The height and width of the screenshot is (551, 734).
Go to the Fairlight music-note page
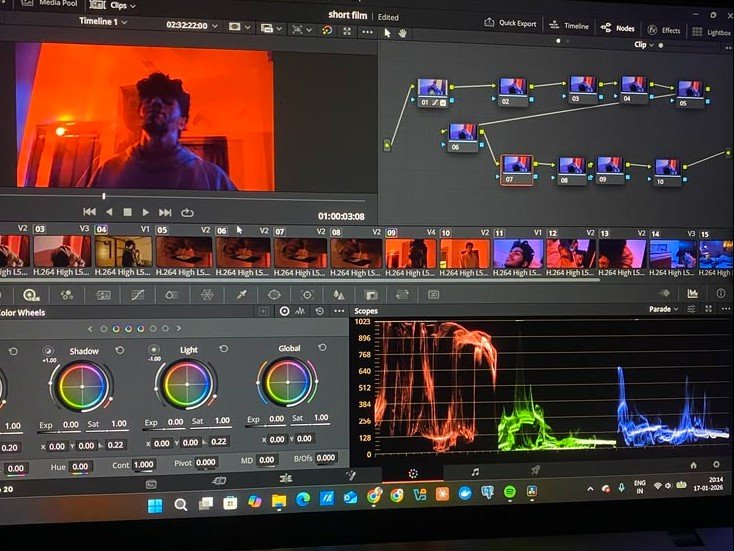(475, 472)
